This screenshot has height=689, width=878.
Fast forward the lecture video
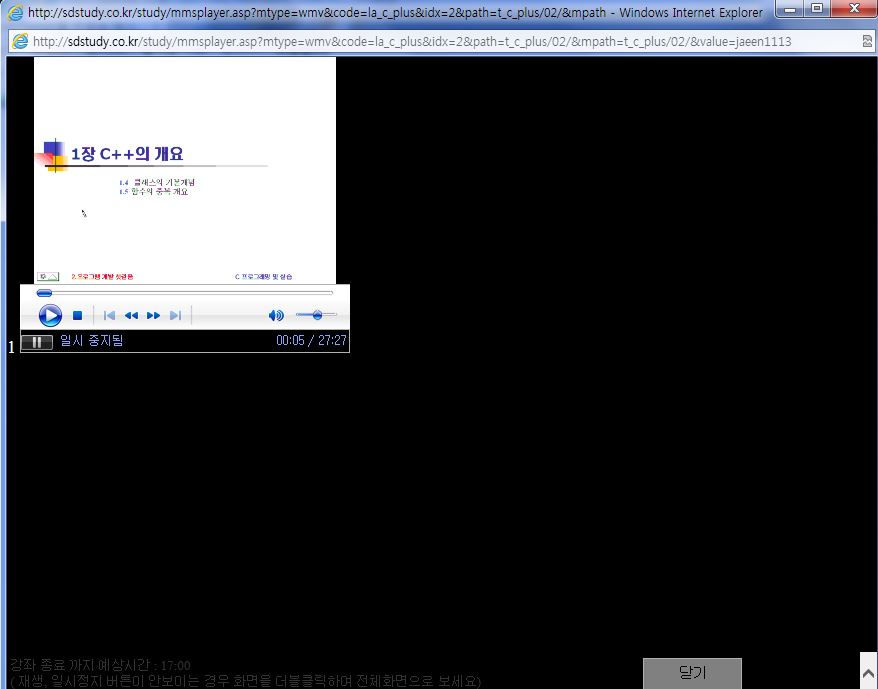(x=153, y=316)
